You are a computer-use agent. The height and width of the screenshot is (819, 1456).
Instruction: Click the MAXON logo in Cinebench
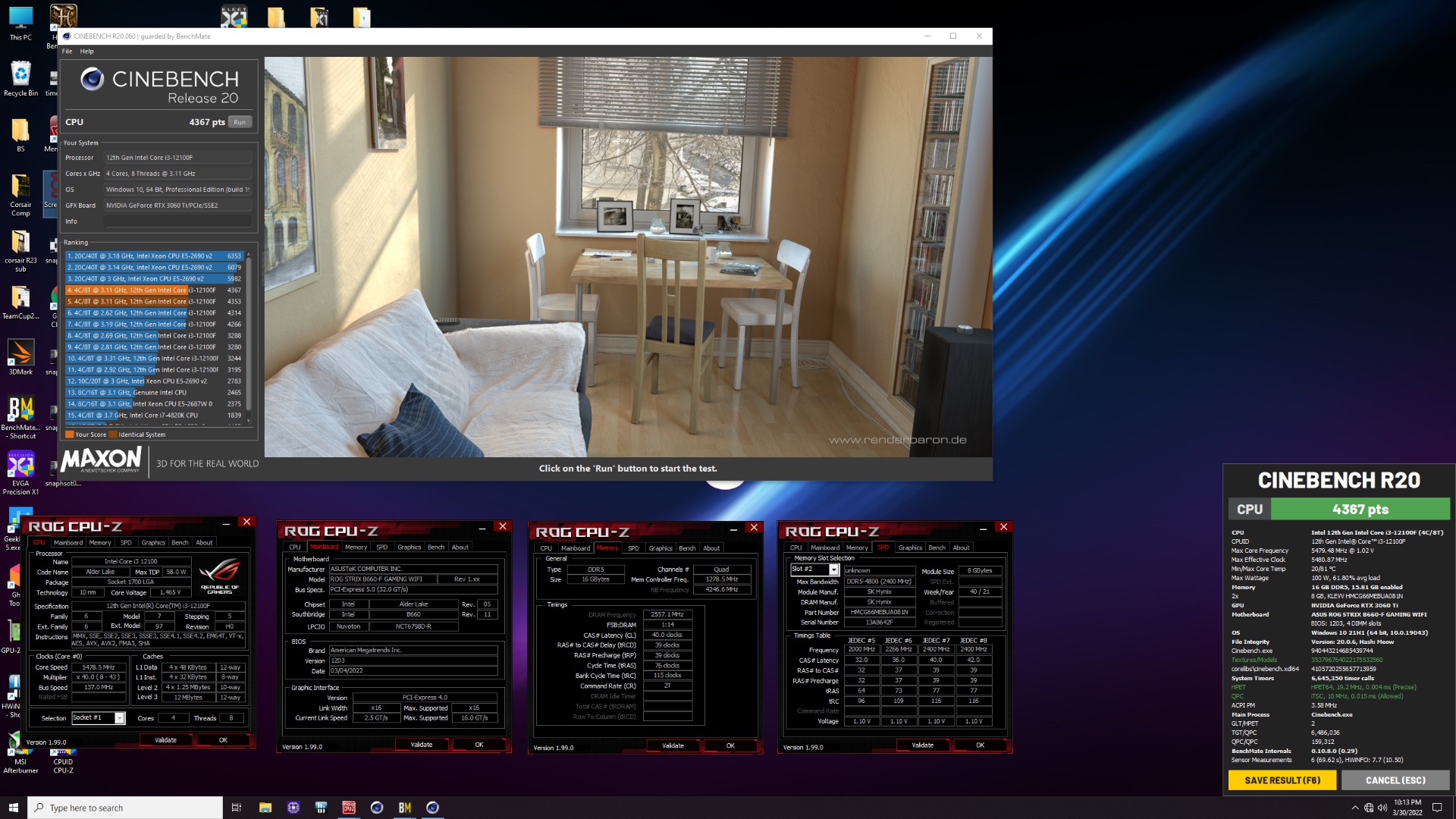coord(101,460)
